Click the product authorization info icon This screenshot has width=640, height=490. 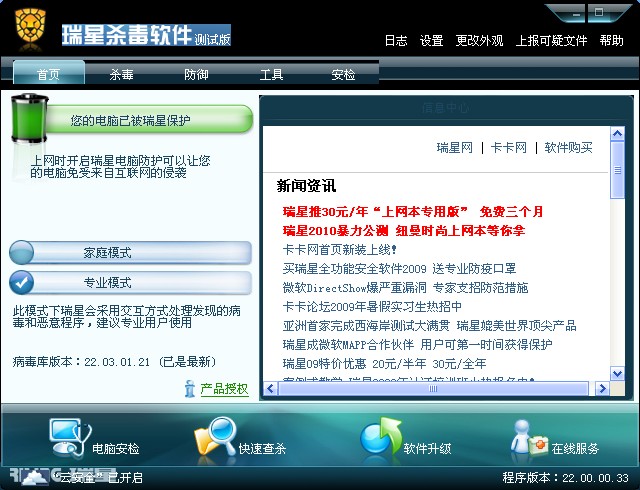pos(189,388)
